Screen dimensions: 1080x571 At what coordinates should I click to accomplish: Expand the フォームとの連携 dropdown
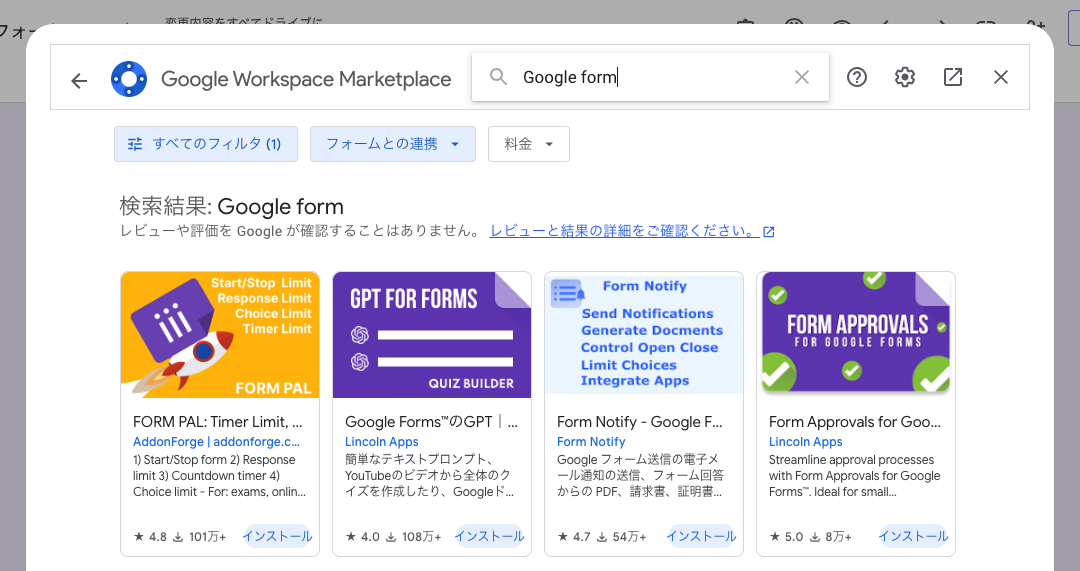393,144
